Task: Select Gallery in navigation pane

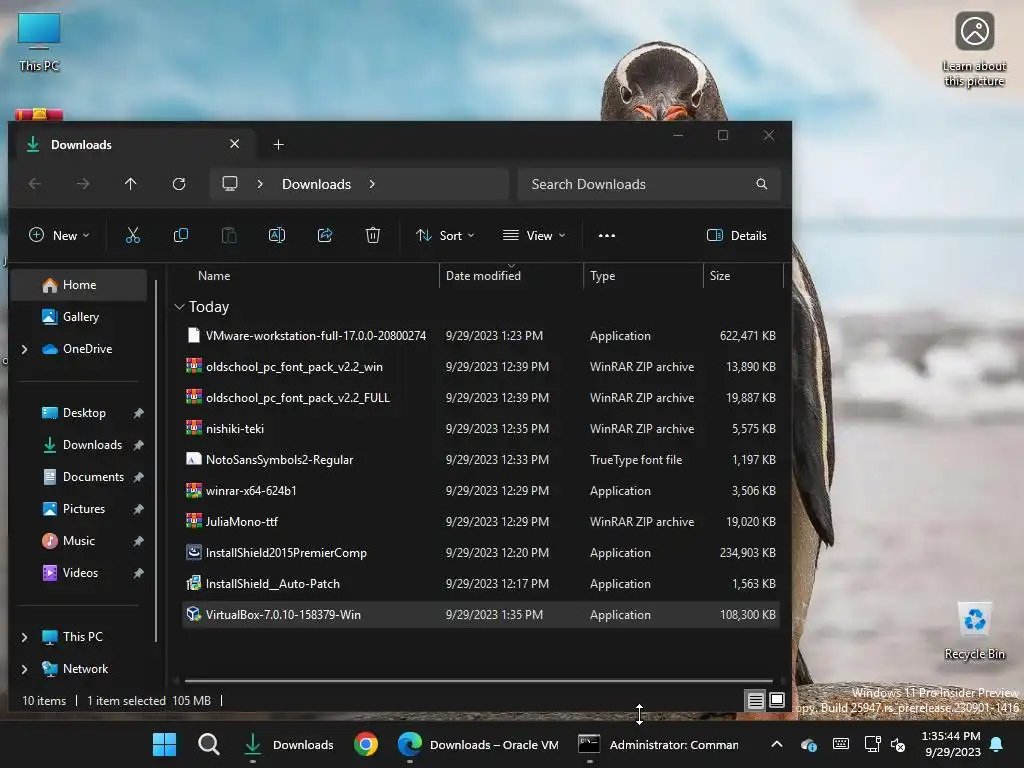Action: (79, 317)
